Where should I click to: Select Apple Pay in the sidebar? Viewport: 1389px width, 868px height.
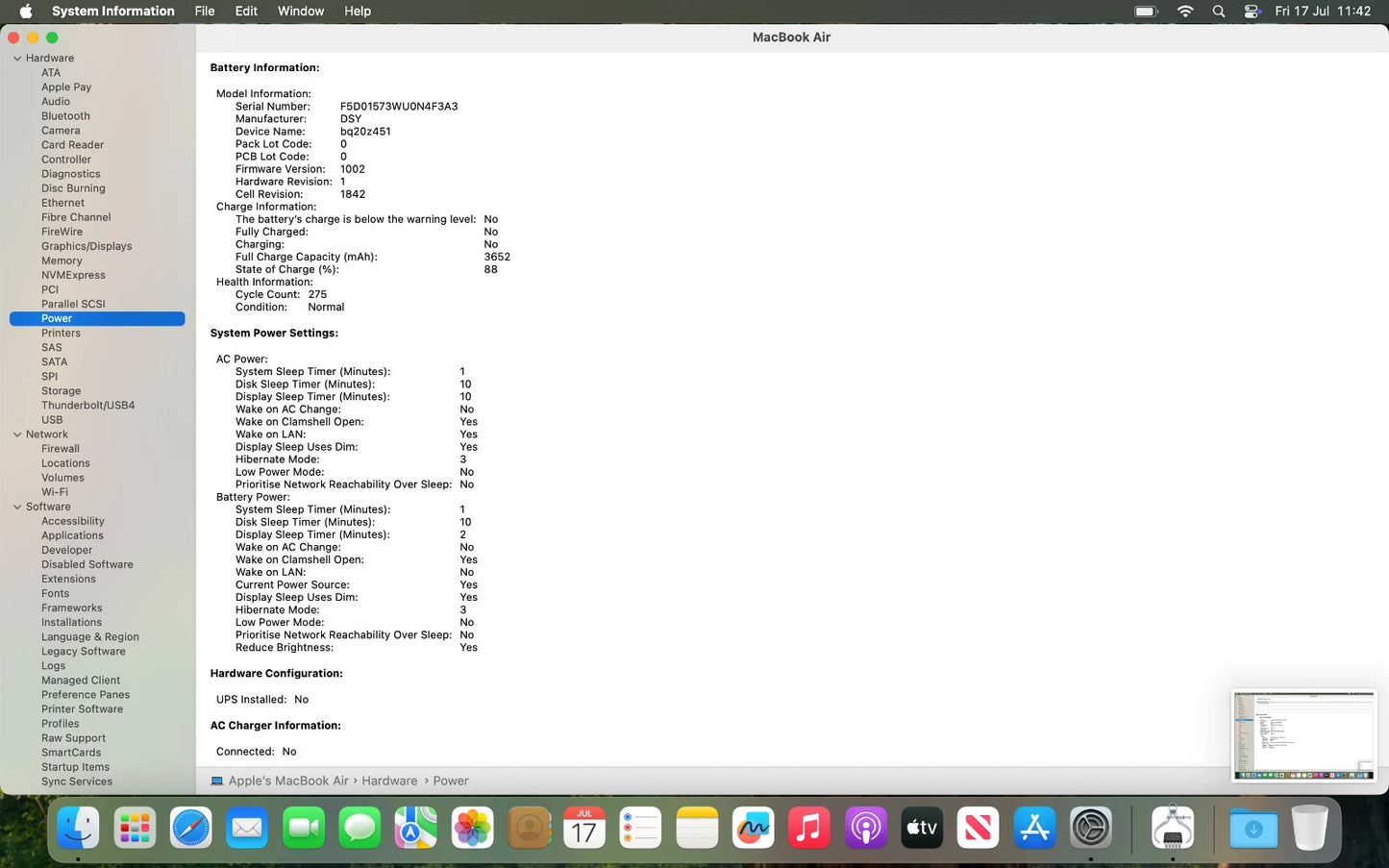pyautogui.click(x=66, y=87)
